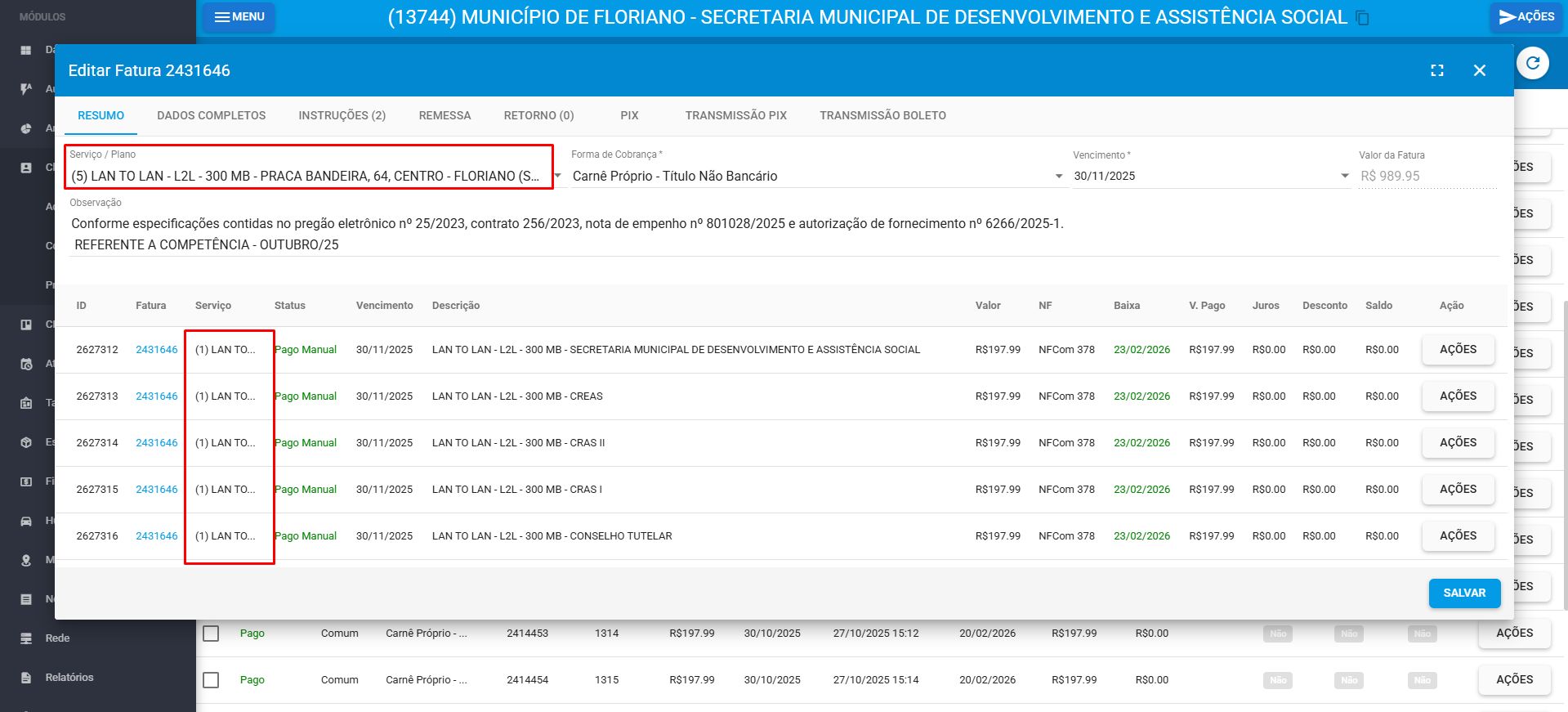Click 'Pago Manual' status in row 2627315

(x=306, y=490)
